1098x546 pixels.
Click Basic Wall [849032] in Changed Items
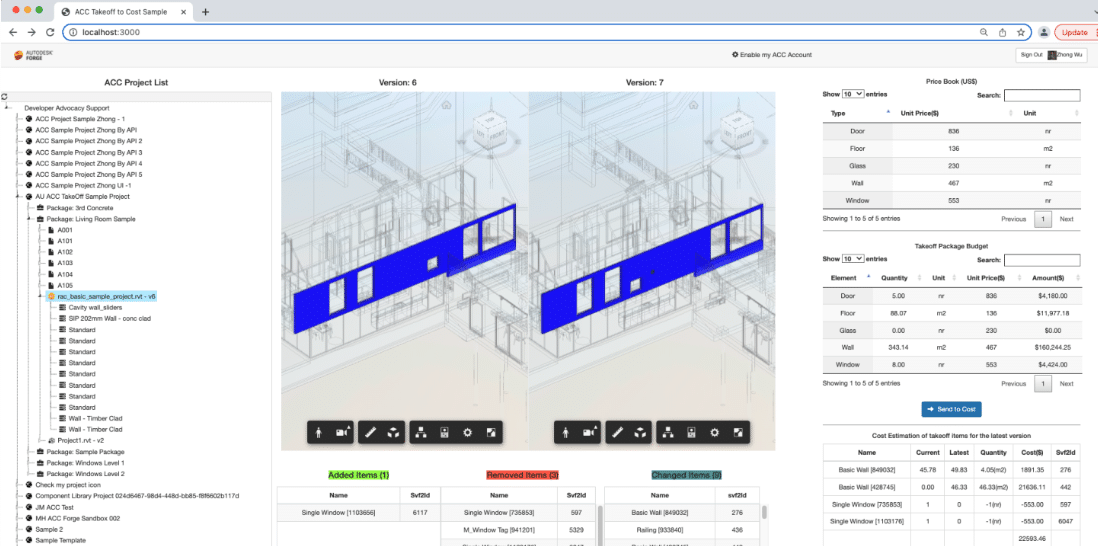pyautogui.click(x=658, y=513)
